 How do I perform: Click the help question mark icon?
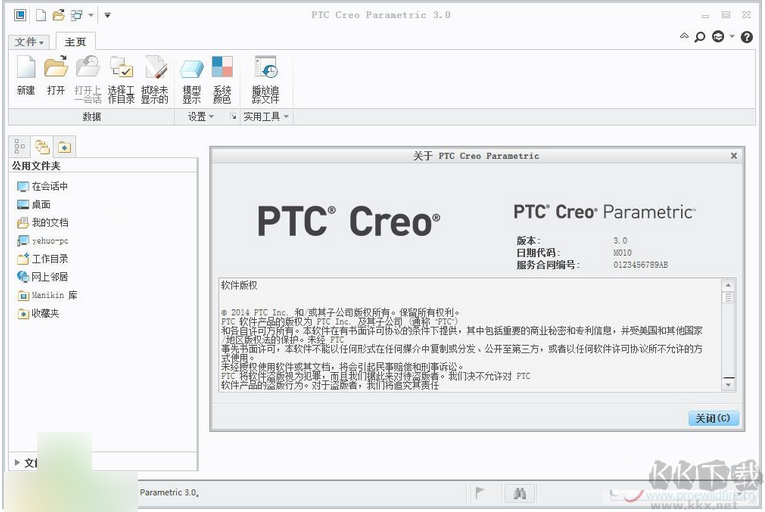point(746,37)
